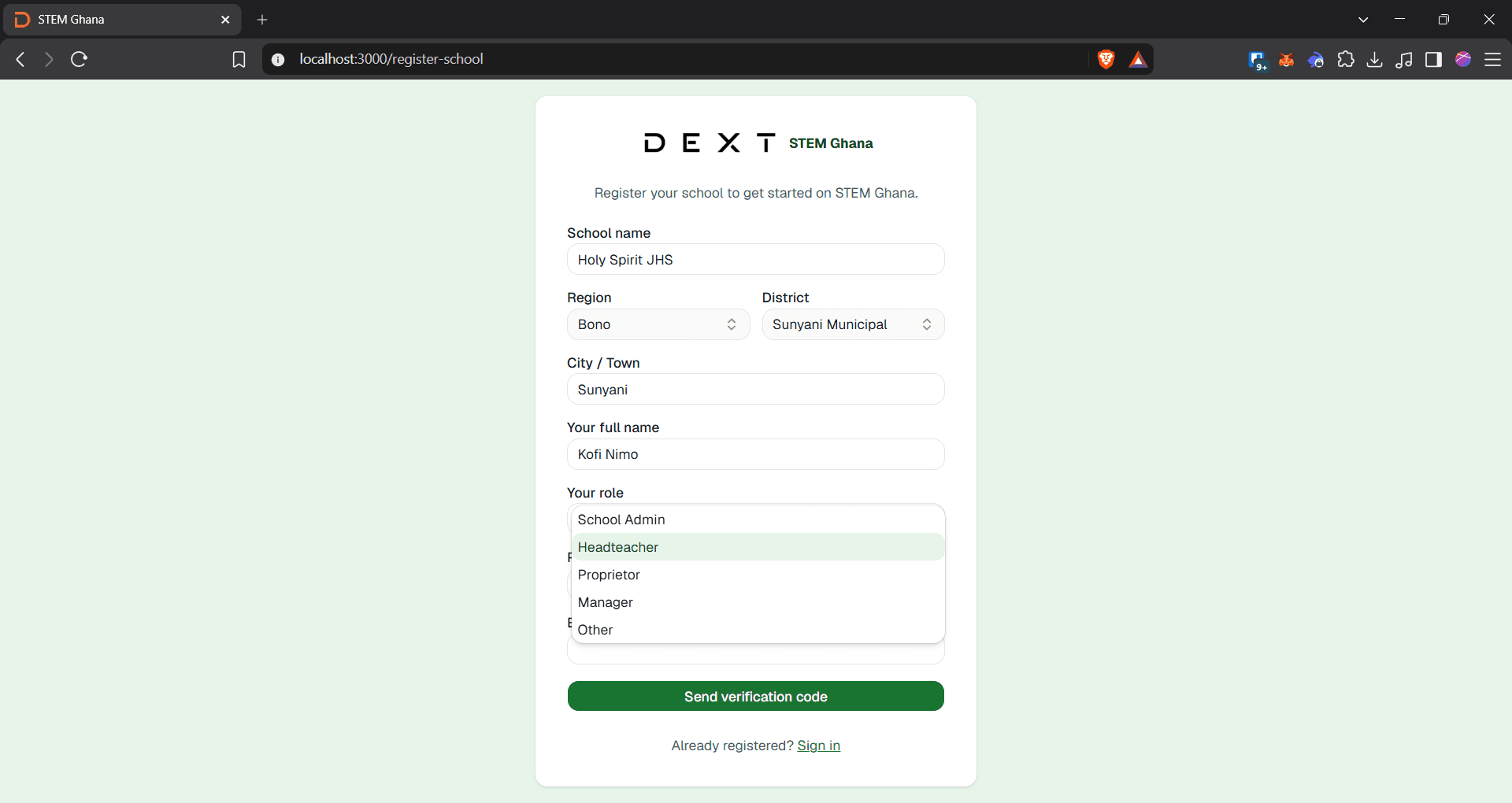Open the media playlist music icon

point(1404,59)
